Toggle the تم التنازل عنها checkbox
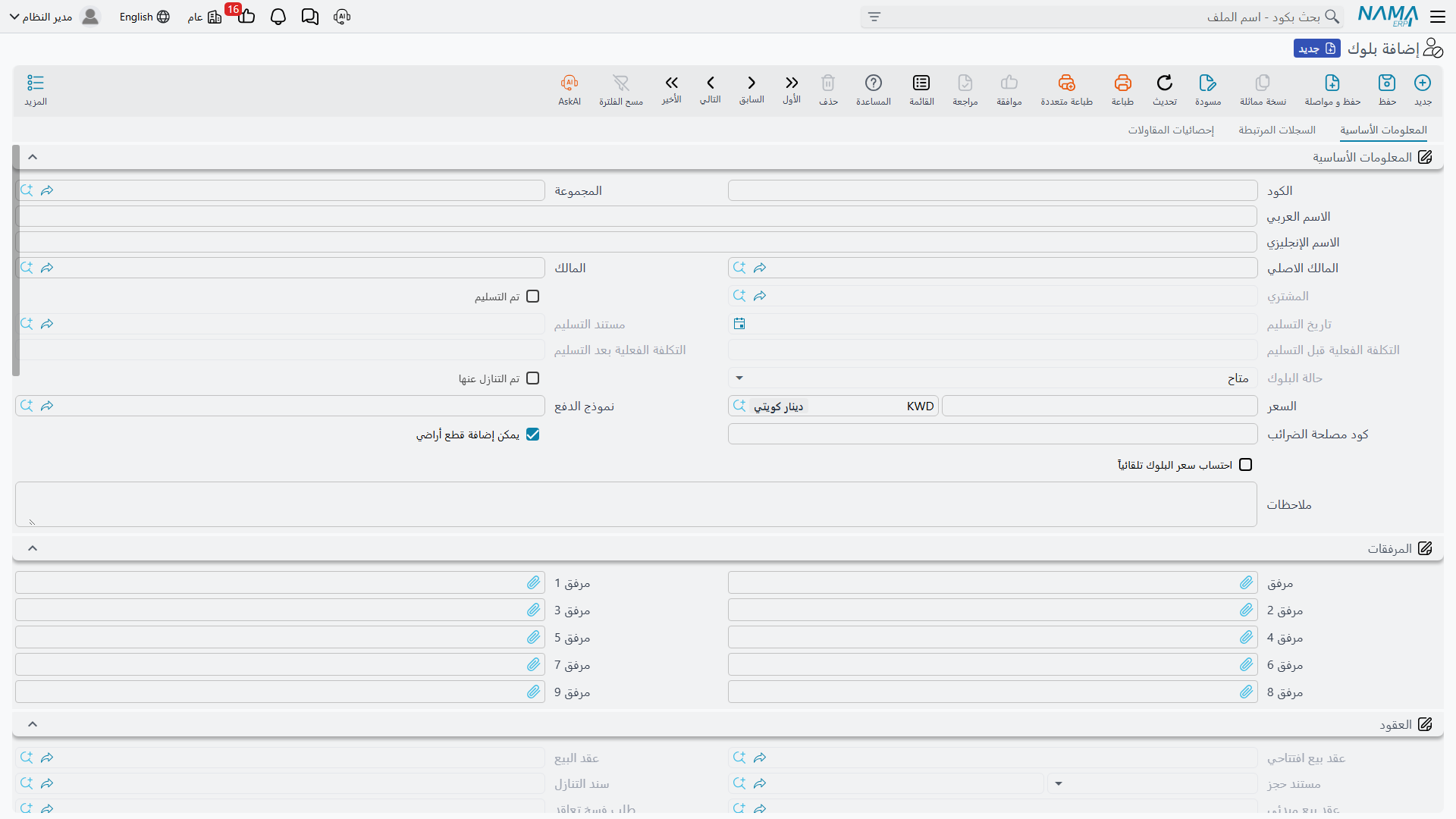Screen dimensions: 1456x819 (x=533, y=378)
